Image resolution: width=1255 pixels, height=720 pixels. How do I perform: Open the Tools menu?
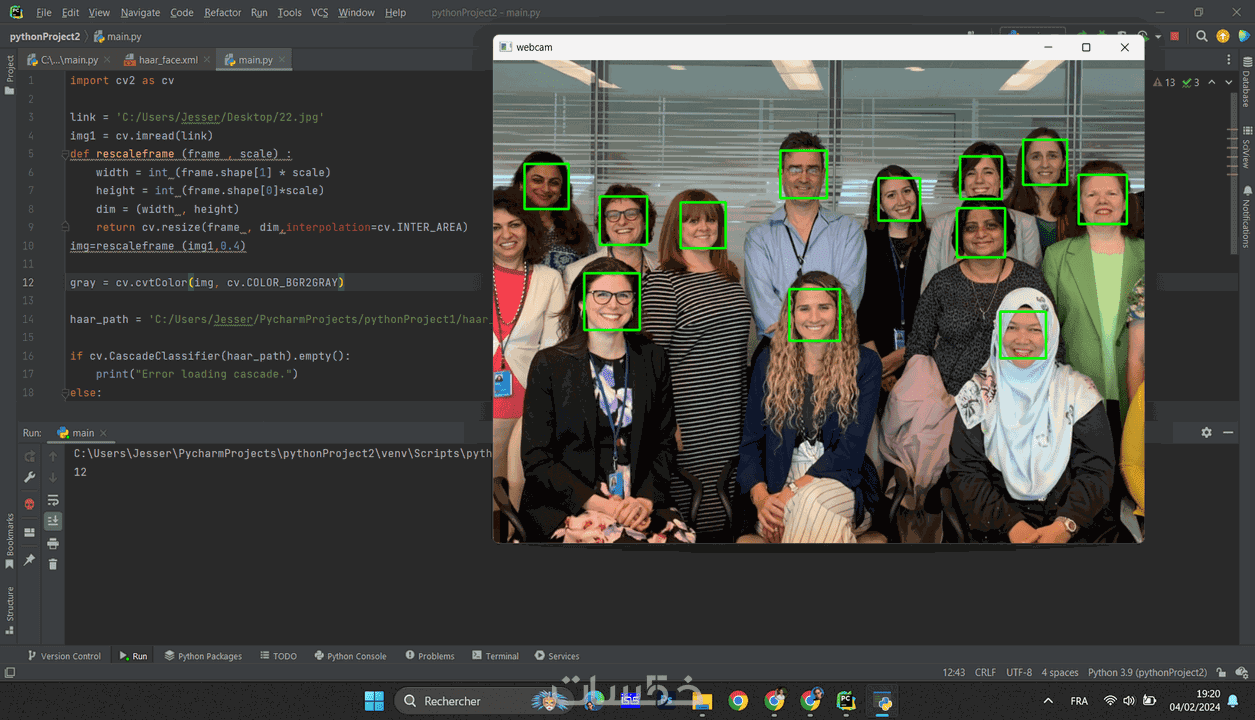coord(289,12)
